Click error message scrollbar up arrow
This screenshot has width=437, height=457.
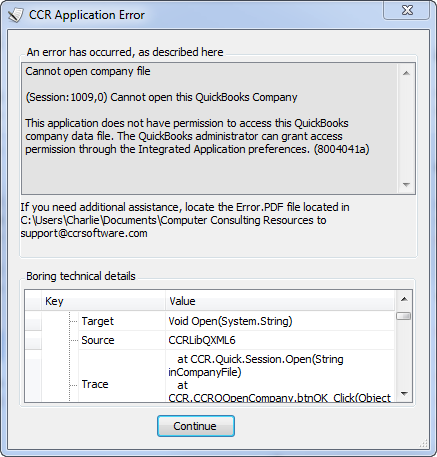[x=406, y=73]
